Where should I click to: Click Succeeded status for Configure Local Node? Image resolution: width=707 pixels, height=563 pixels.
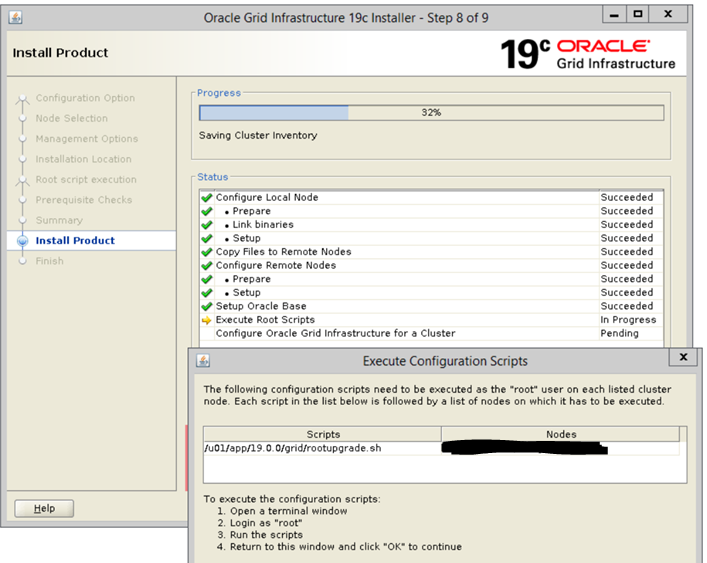(627, 197)
